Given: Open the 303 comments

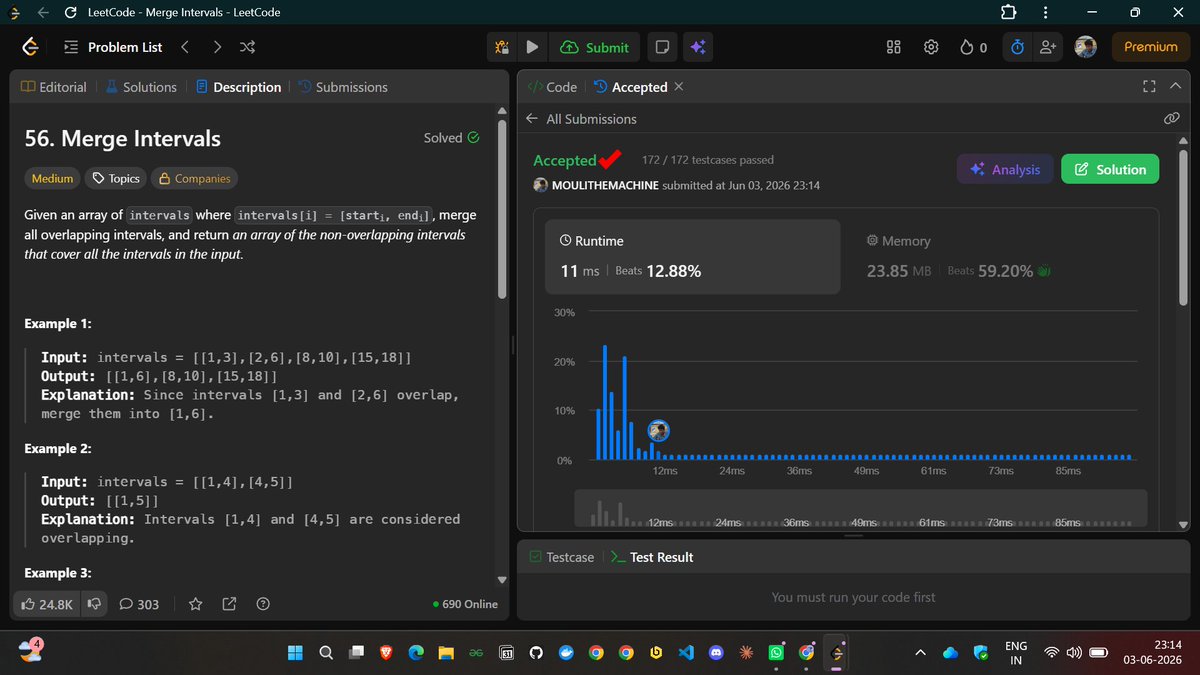Looking at the screenshot, I should tap(138, 604).
